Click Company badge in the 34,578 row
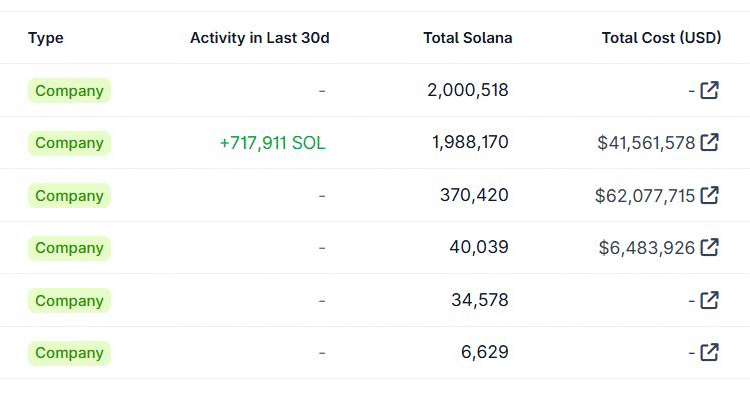 tap(69, 301)
